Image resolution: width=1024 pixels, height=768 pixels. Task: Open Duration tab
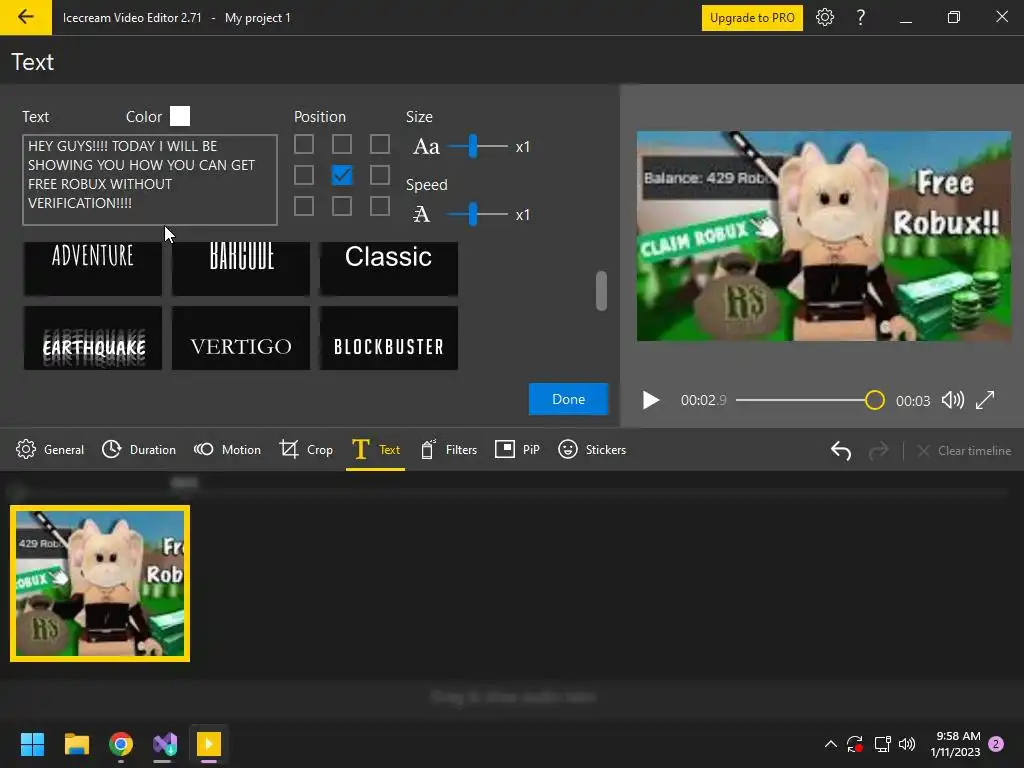pos(139,449)
